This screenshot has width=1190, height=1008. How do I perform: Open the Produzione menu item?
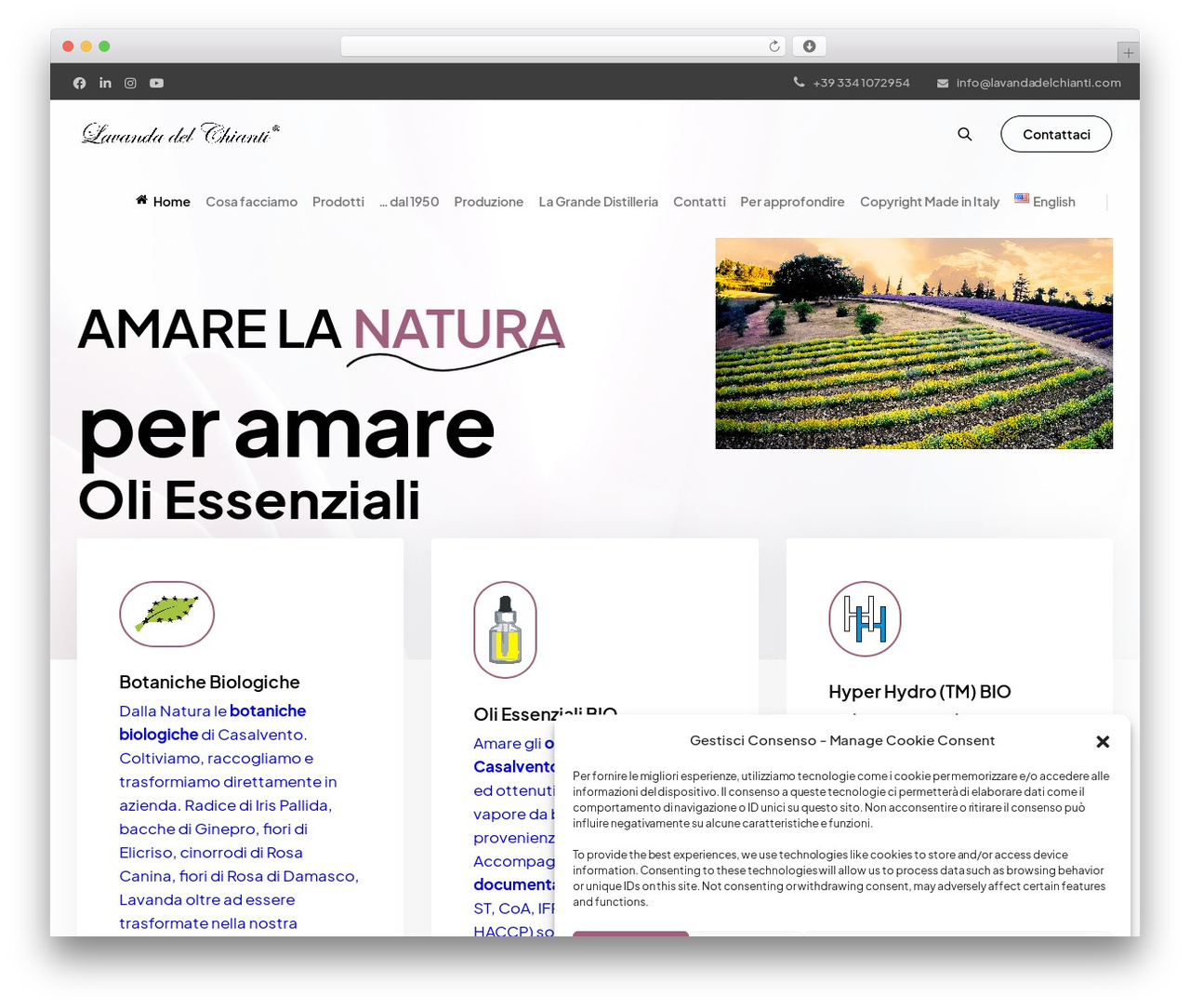[x=489, y=202]
